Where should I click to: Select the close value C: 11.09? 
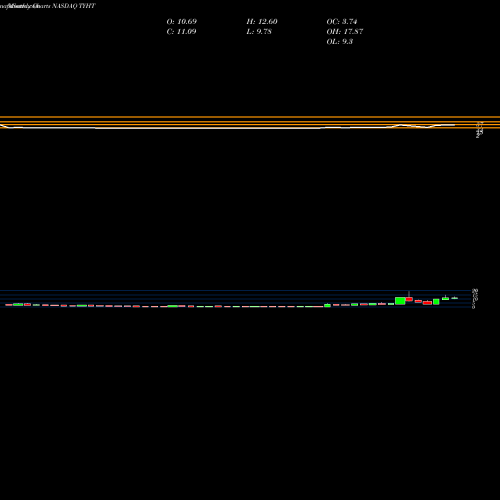tap(181, 31)
